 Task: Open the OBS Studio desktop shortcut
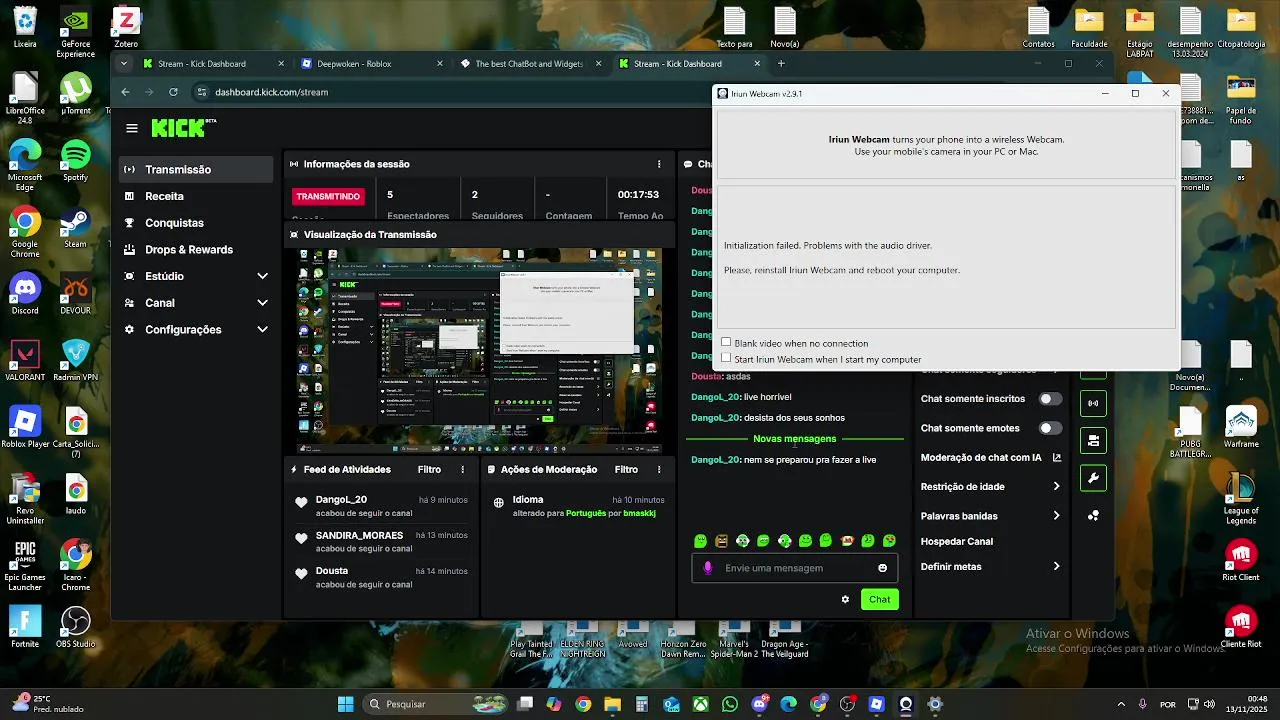[x=75, y=627]
